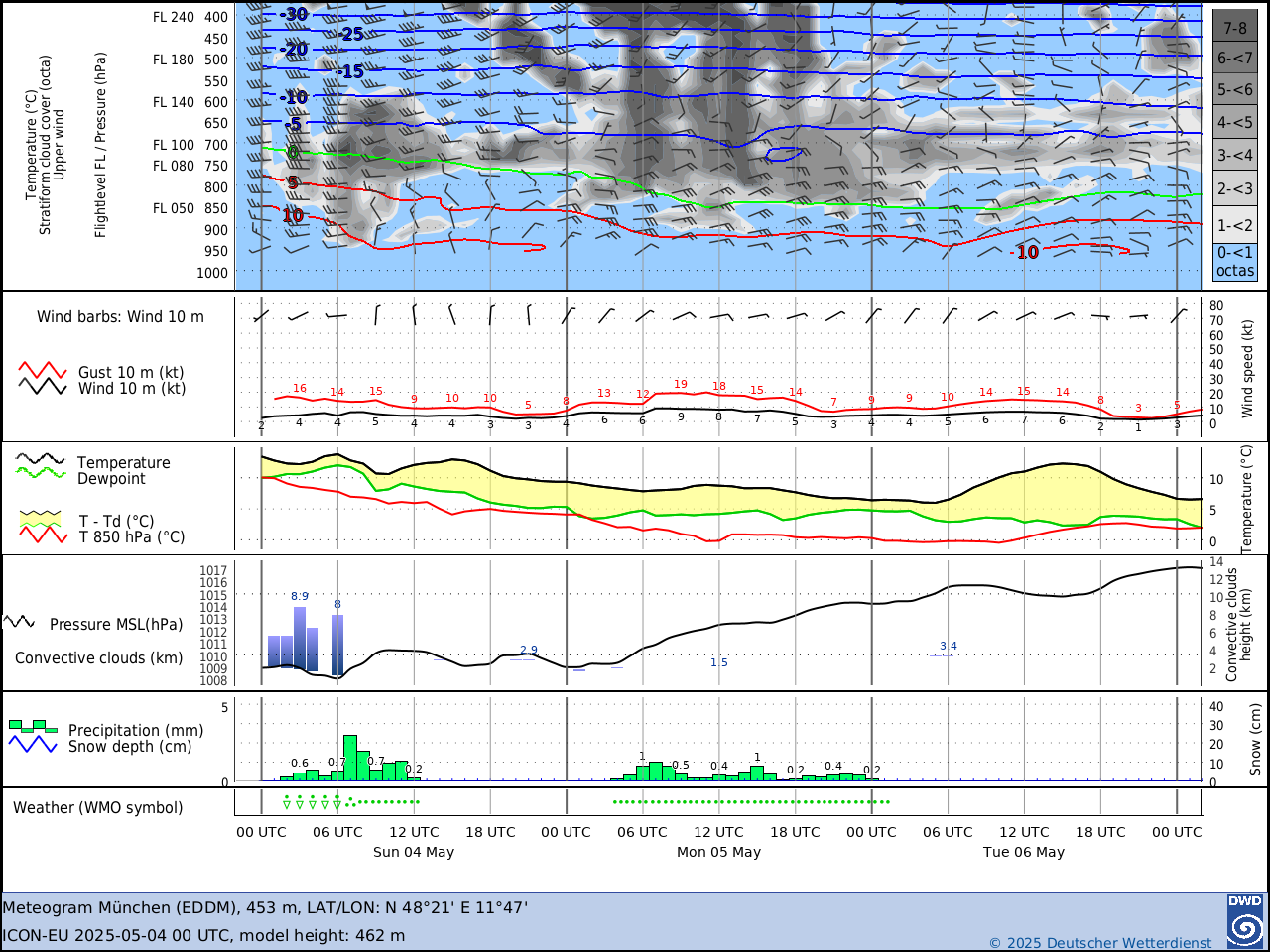
Task: Click the 1-<2 cloud cover swatch
Action: (1235, 225)
